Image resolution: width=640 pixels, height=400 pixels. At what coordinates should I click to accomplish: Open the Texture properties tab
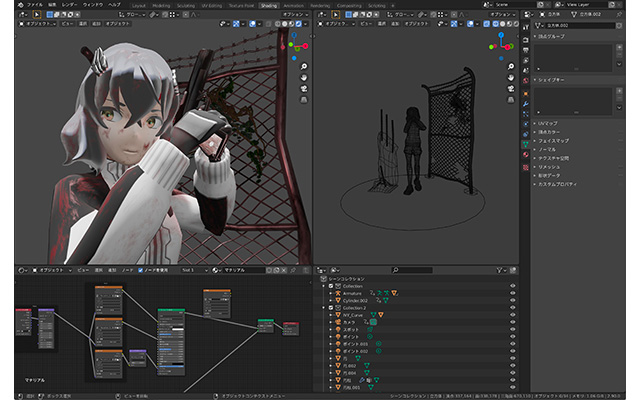pos(526,167)
